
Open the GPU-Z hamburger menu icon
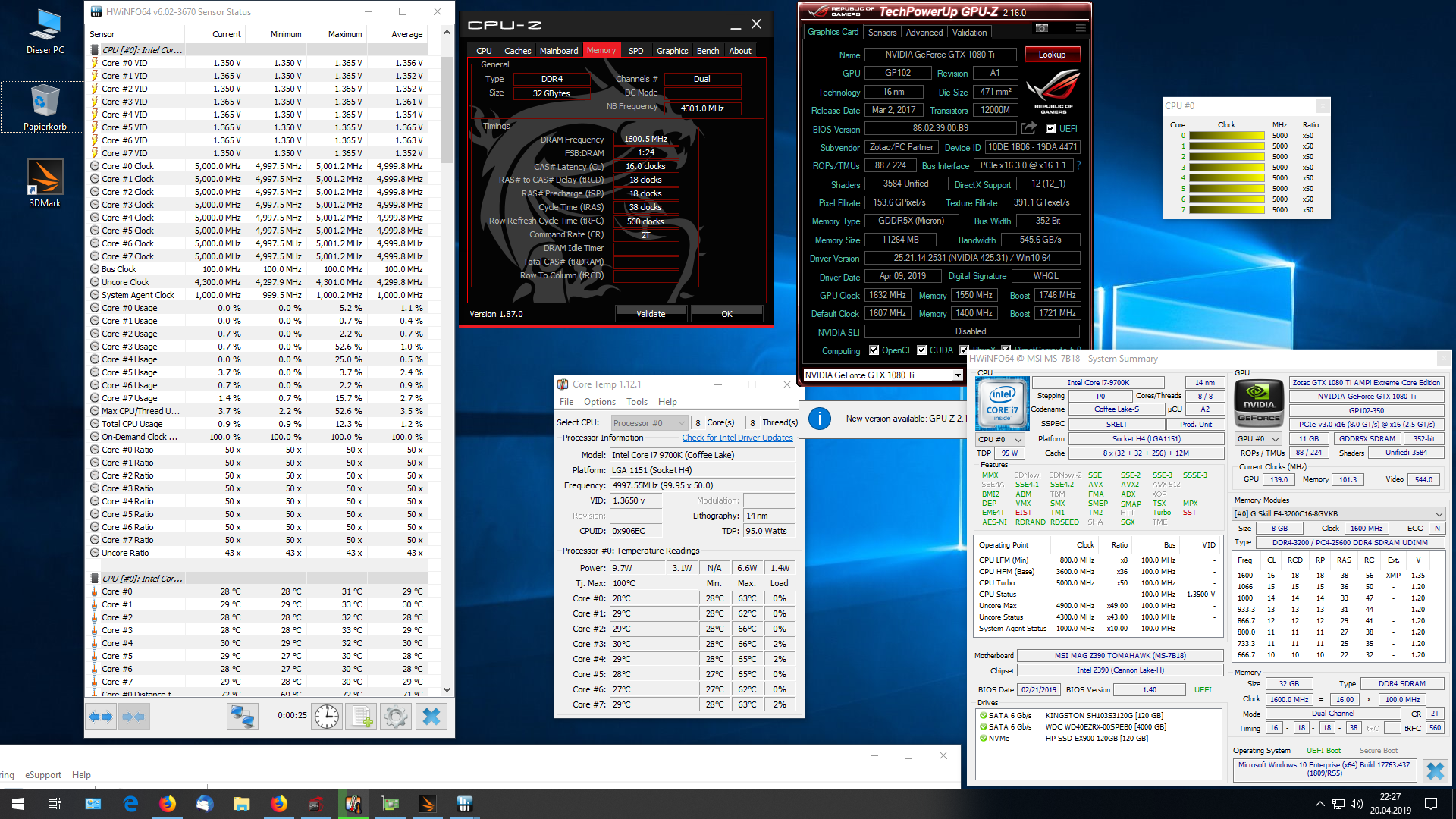coord(1081,29)
